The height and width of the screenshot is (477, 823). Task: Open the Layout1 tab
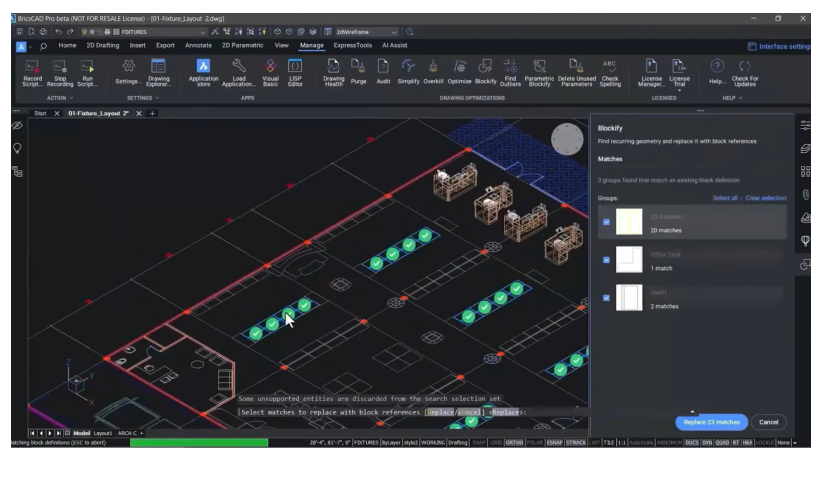point(104,433)
